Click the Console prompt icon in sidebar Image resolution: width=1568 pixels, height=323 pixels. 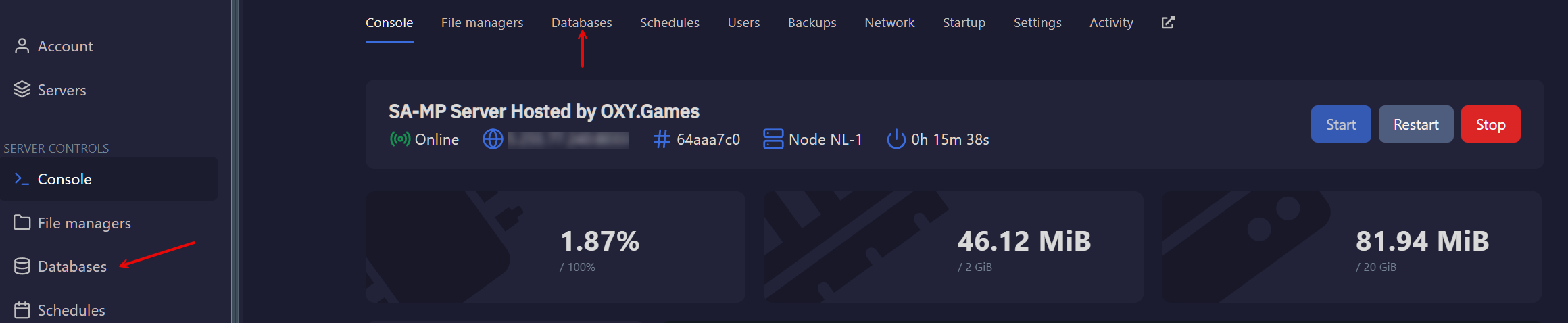tap(22, 179)
